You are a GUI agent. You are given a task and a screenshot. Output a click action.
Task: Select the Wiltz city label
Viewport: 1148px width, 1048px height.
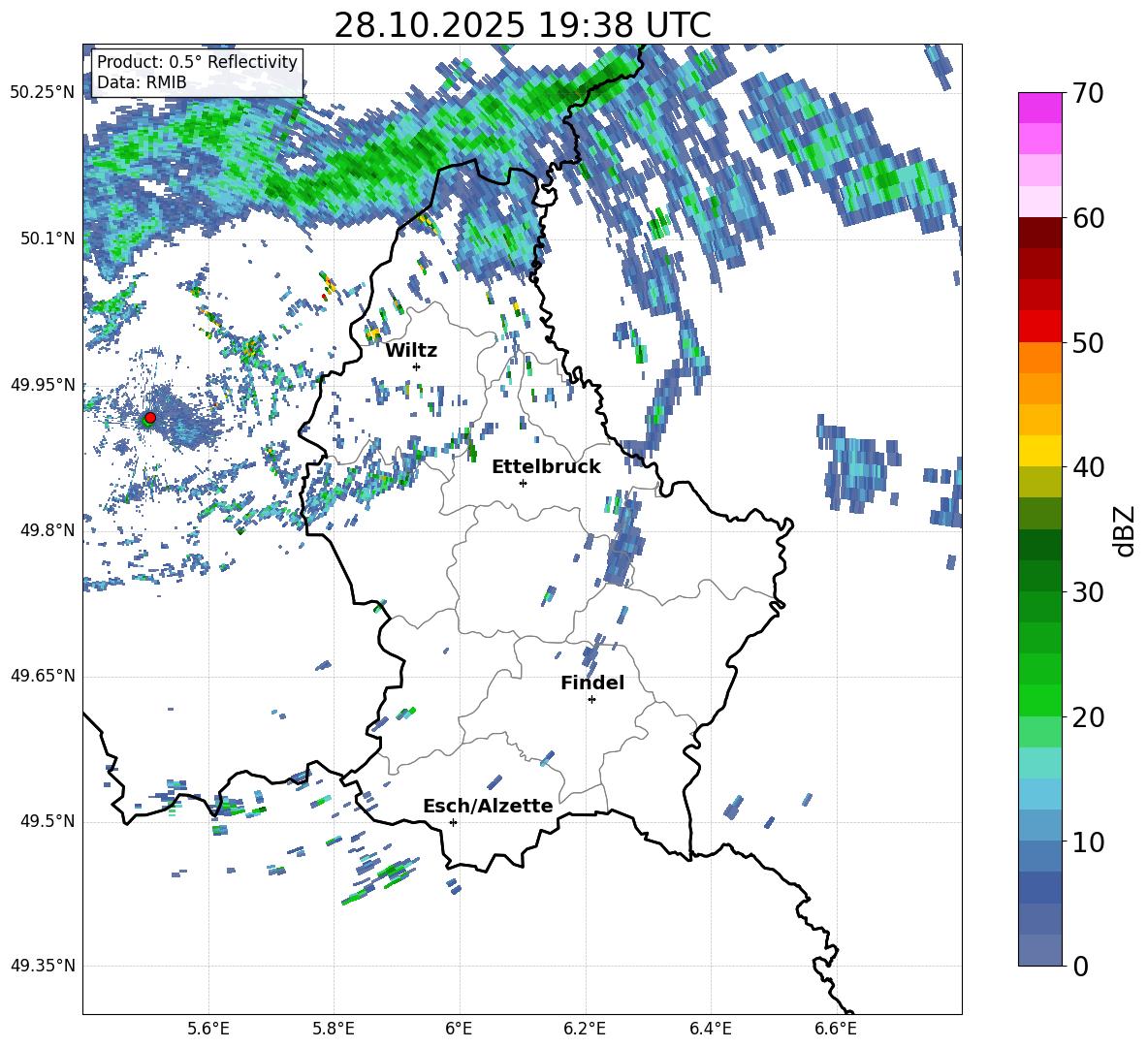point(411,351)
